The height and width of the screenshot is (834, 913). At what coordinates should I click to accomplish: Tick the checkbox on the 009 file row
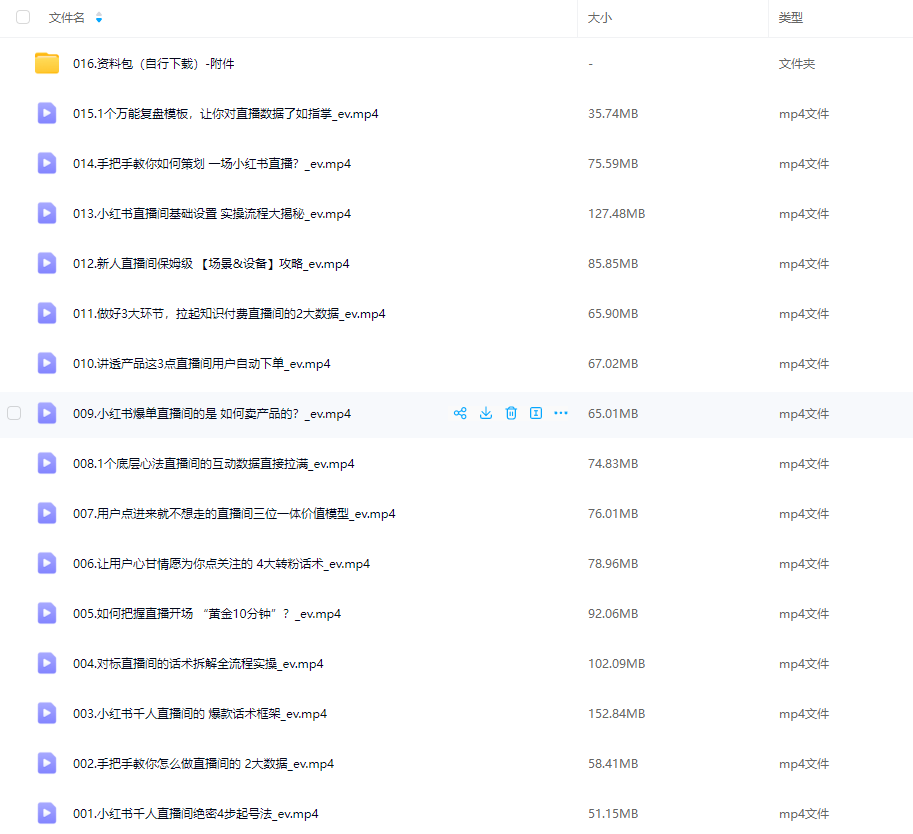[x=14, y=414]
